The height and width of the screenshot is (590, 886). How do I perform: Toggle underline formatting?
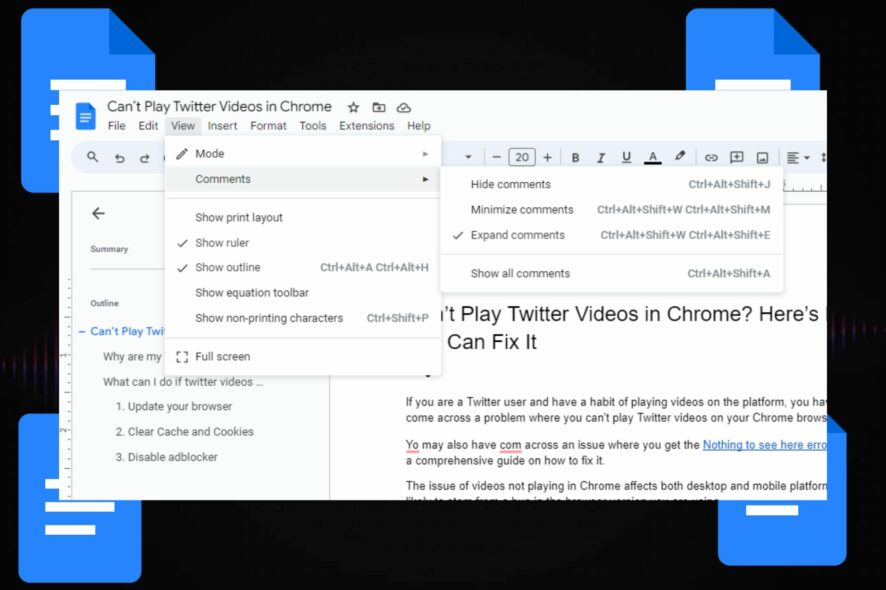tap(626, 158)
